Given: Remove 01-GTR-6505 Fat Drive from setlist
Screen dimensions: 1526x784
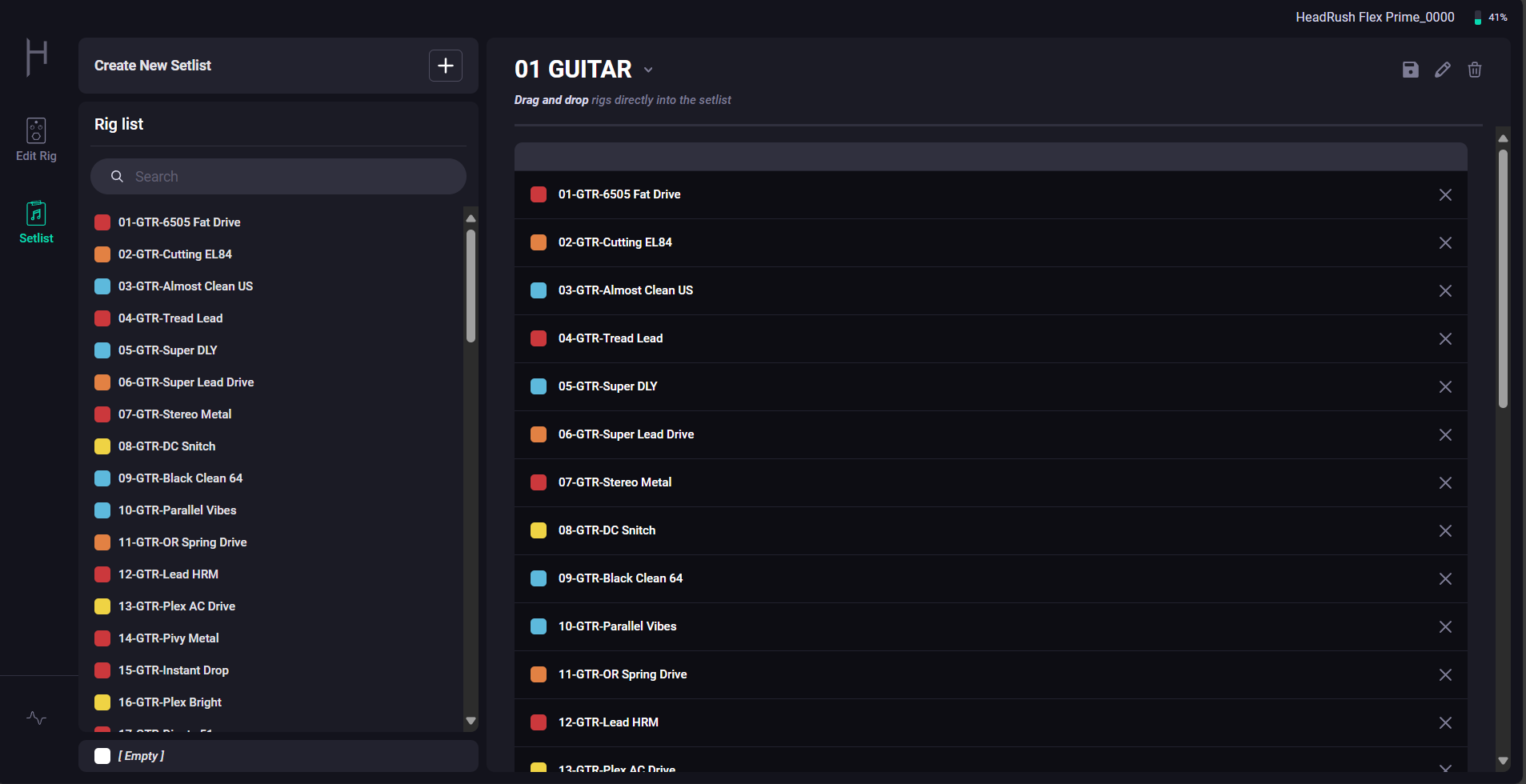Looking at the screenshot, I should pyautogui.click(x=1445, y=195).
